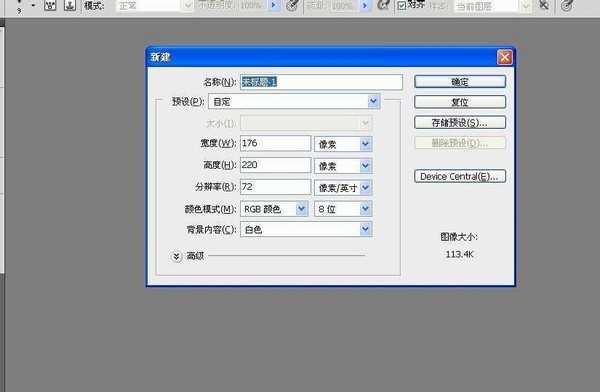The width and height of the screenshot is (600, 392).
Task: Enable the airbrush mode icon
Action: click(383, 5)
